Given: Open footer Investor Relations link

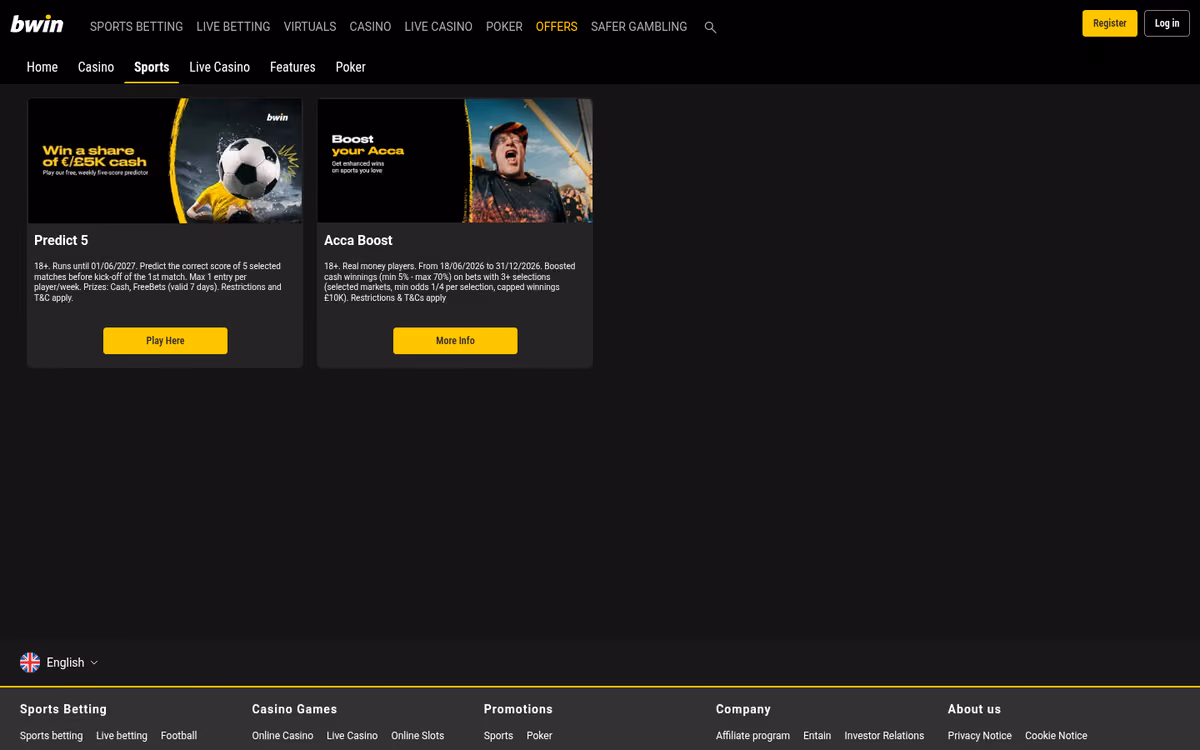Looking at the screenshot, I should (884, 736).
